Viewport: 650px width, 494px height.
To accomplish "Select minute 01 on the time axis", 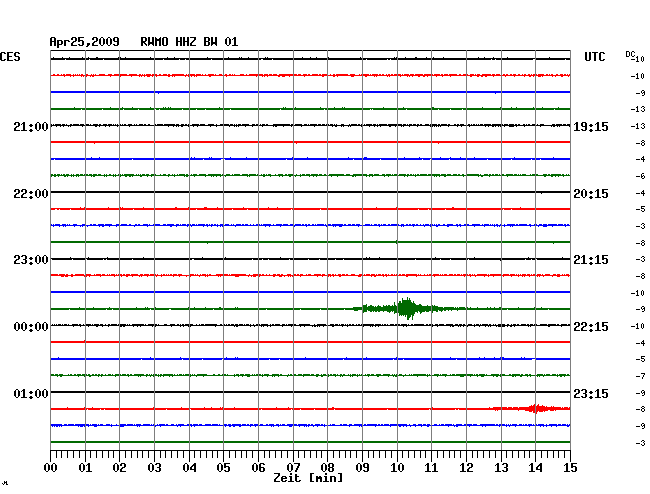I will click(x=85, y=468).
